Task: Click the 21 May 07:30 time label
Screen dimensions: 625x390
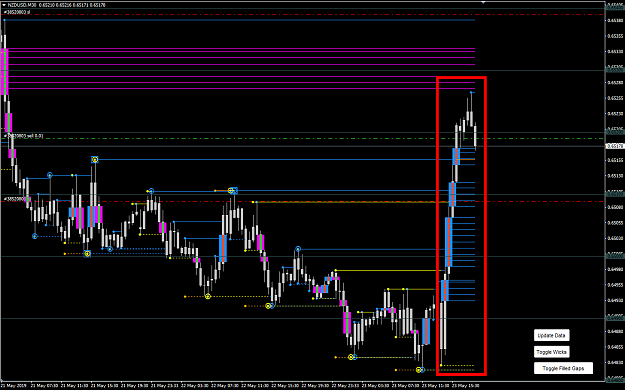Action: (x=44, y=386)
